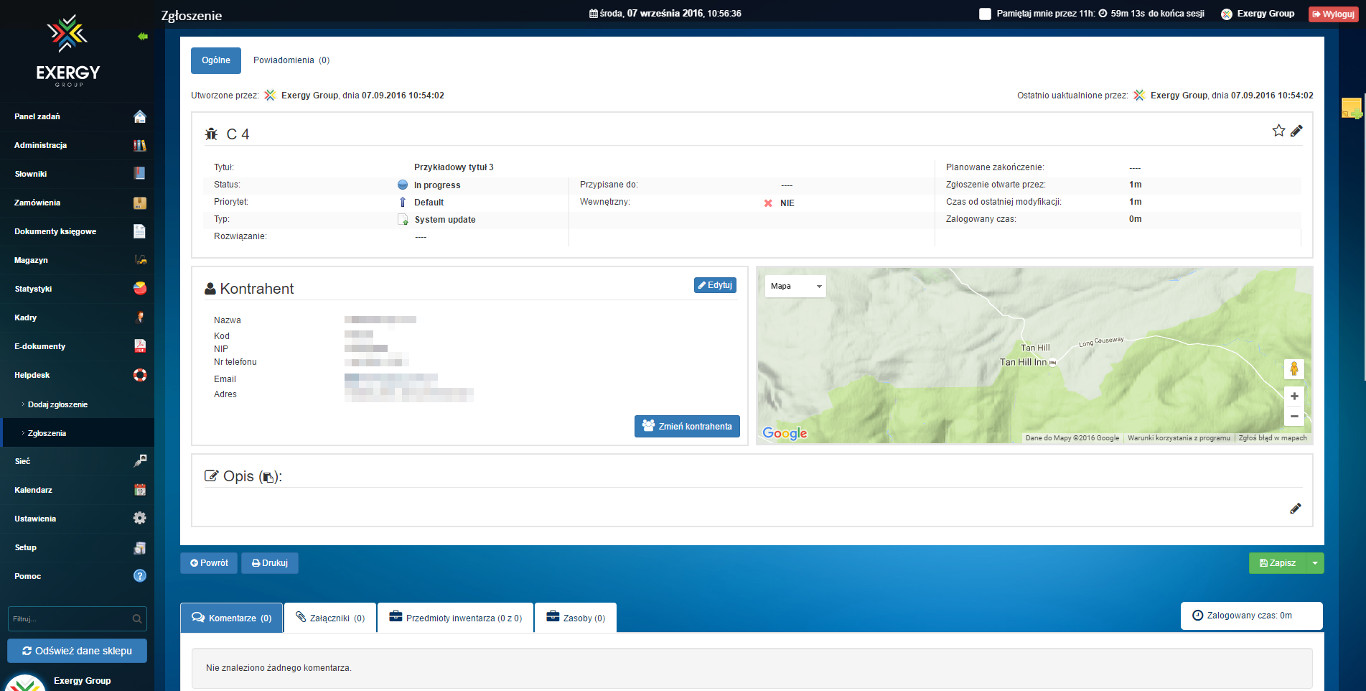The width and height of the screenshot is (1366, 691).
Task: Open the Mapa map type dropdown
Action: click(x=796, y=286)
